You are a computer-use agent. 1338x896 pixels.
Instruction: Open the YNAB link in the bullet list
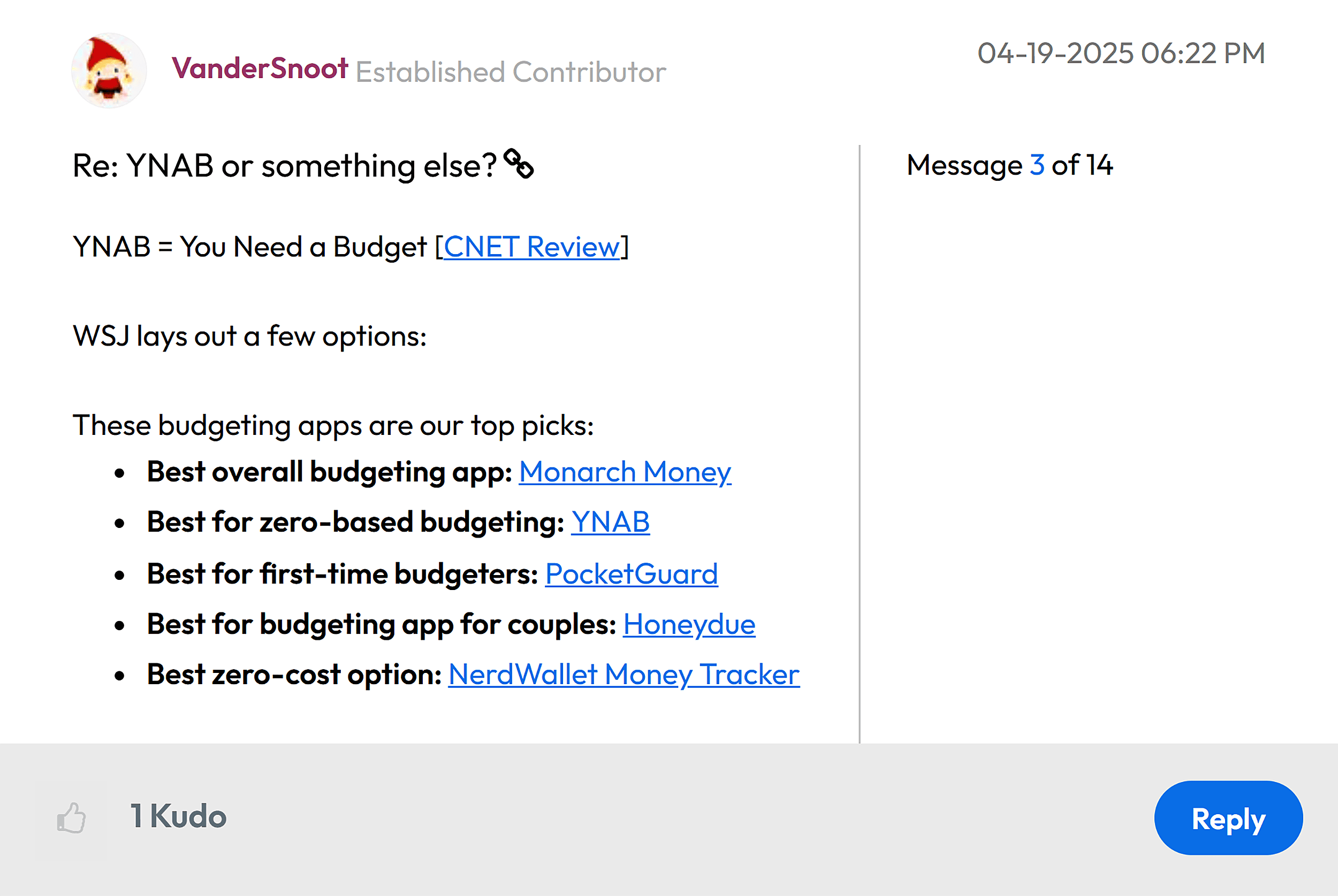611,522
